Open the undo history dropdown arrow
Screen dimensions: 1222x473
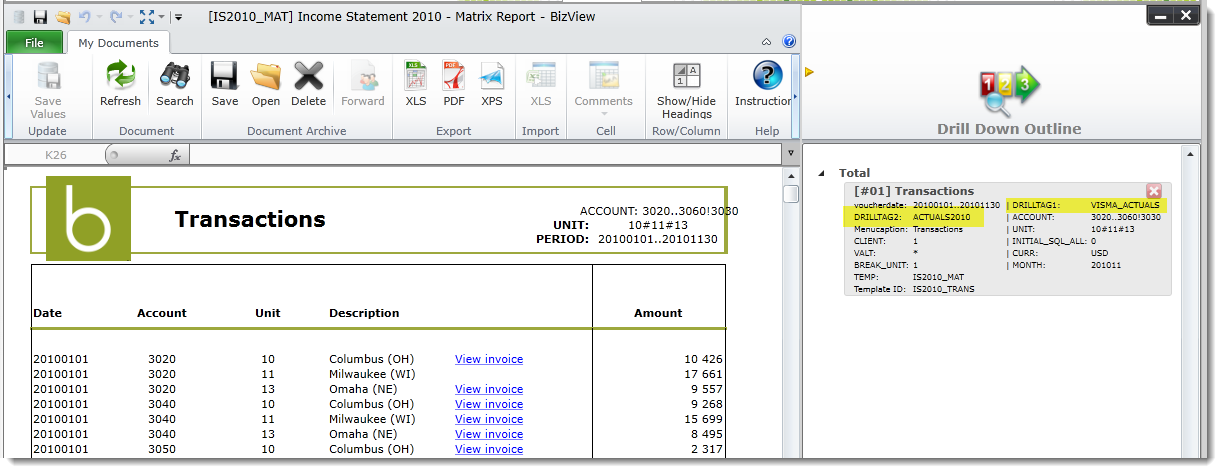97,17
